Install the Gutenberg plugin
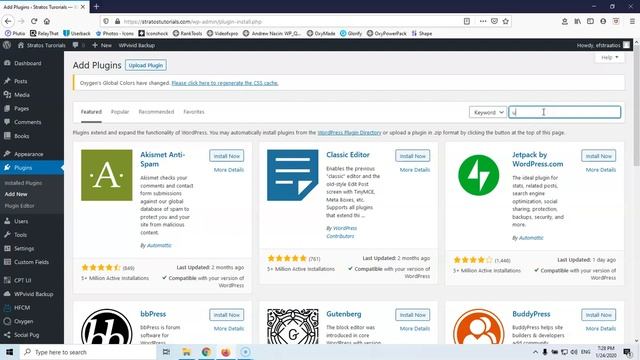The height and width of the screenshot is (360, 640). click(x=412, y=315)
